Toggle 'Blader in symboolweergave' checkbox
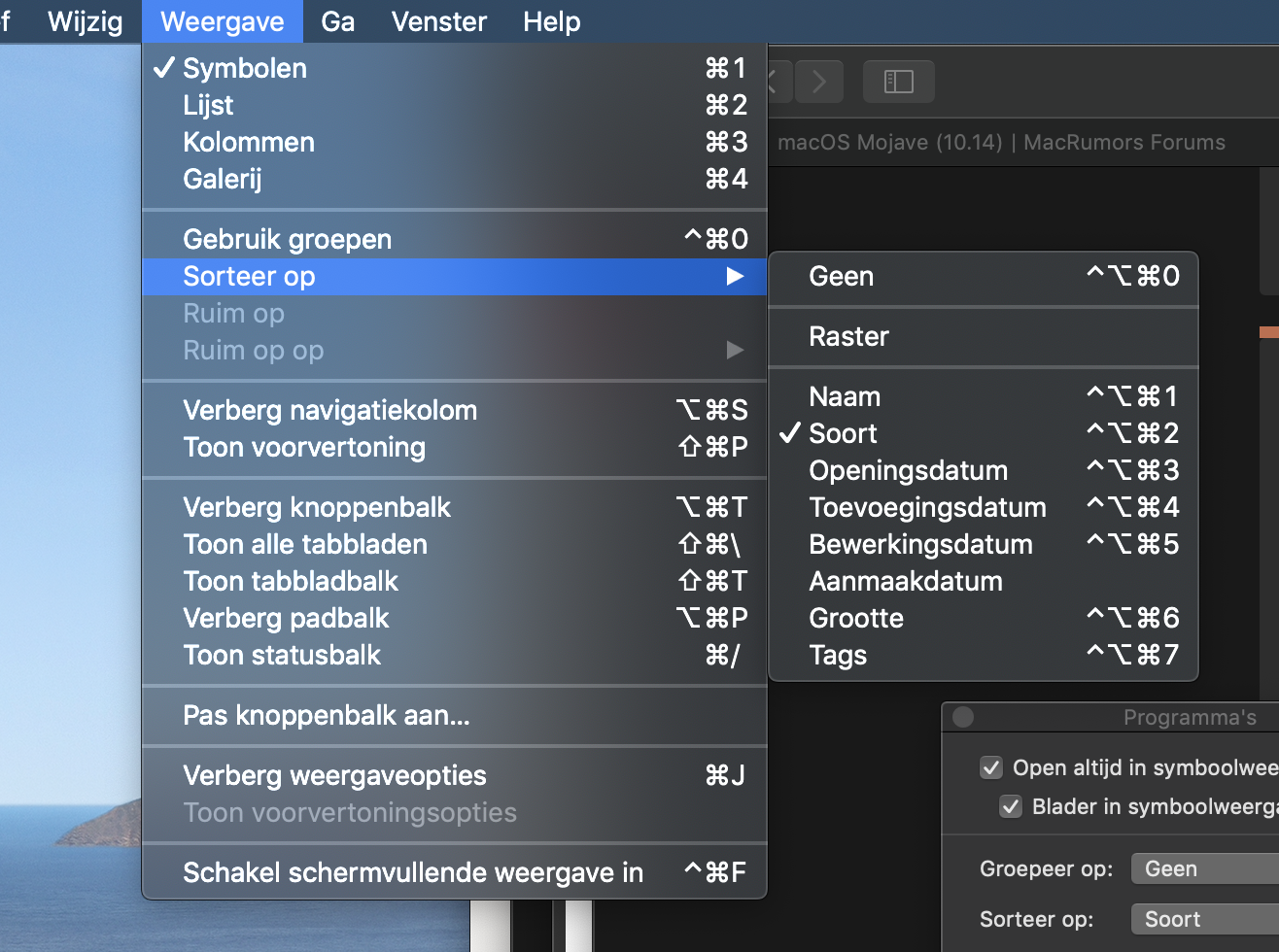Image resolution: width=1279 pixels, height=952 pixels. point(1011,807)
